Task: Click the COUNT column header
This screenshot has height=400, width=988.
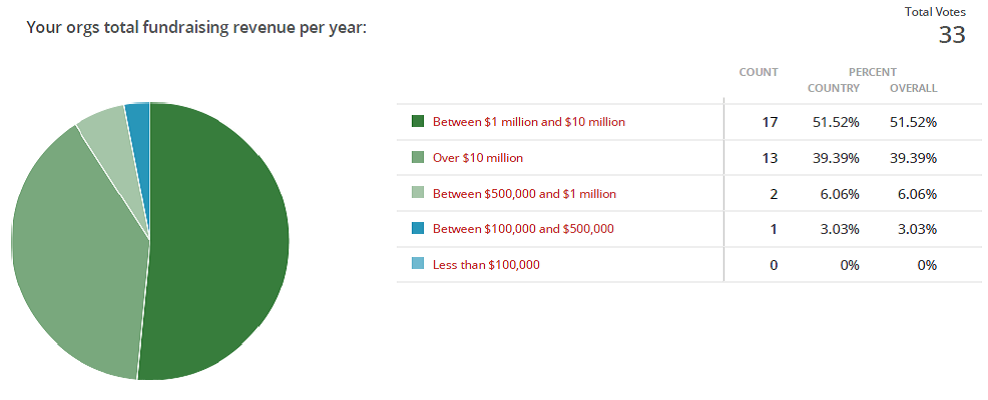Action: click(x=758, y=72)
